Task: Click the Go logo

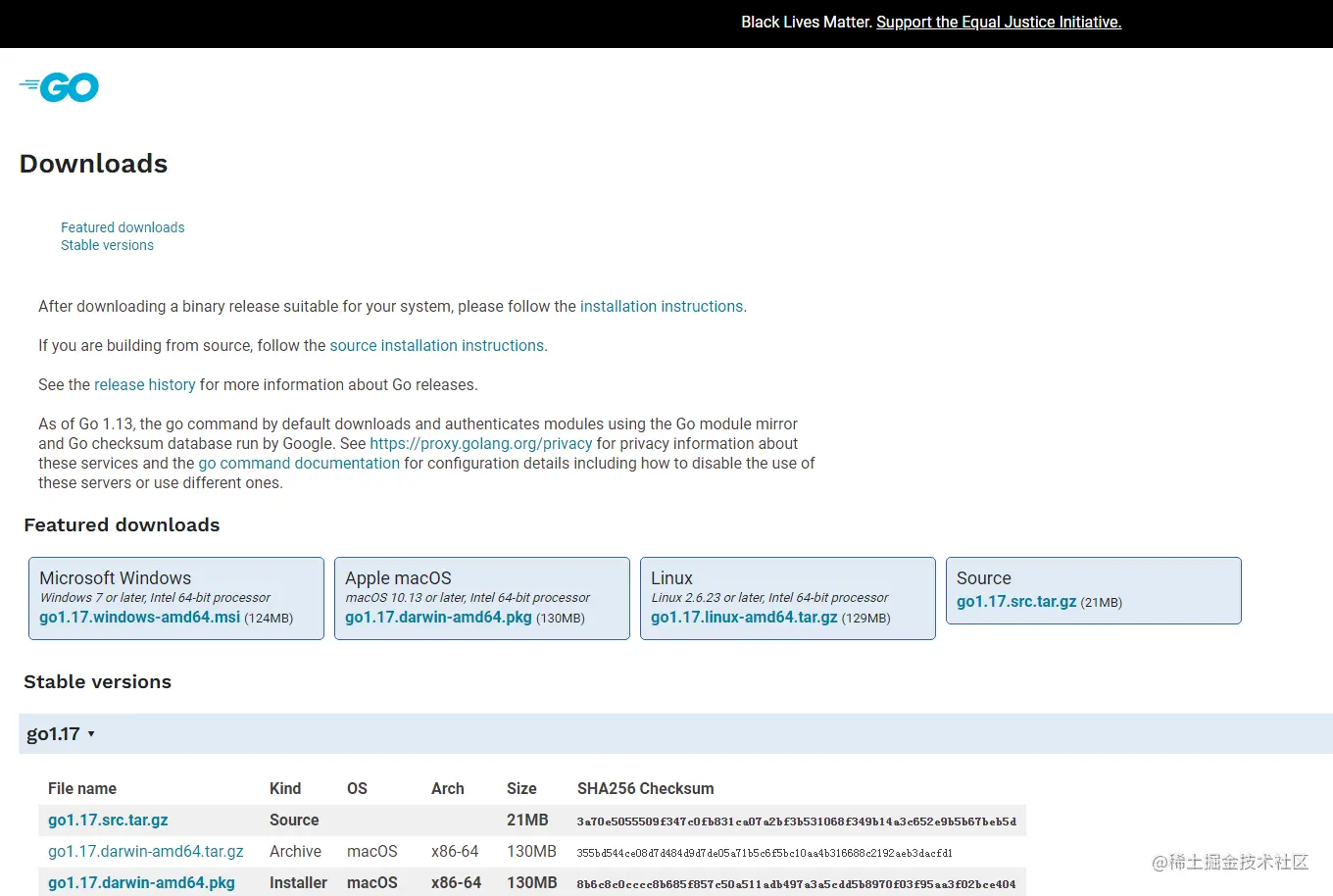Action: point(59,87)
